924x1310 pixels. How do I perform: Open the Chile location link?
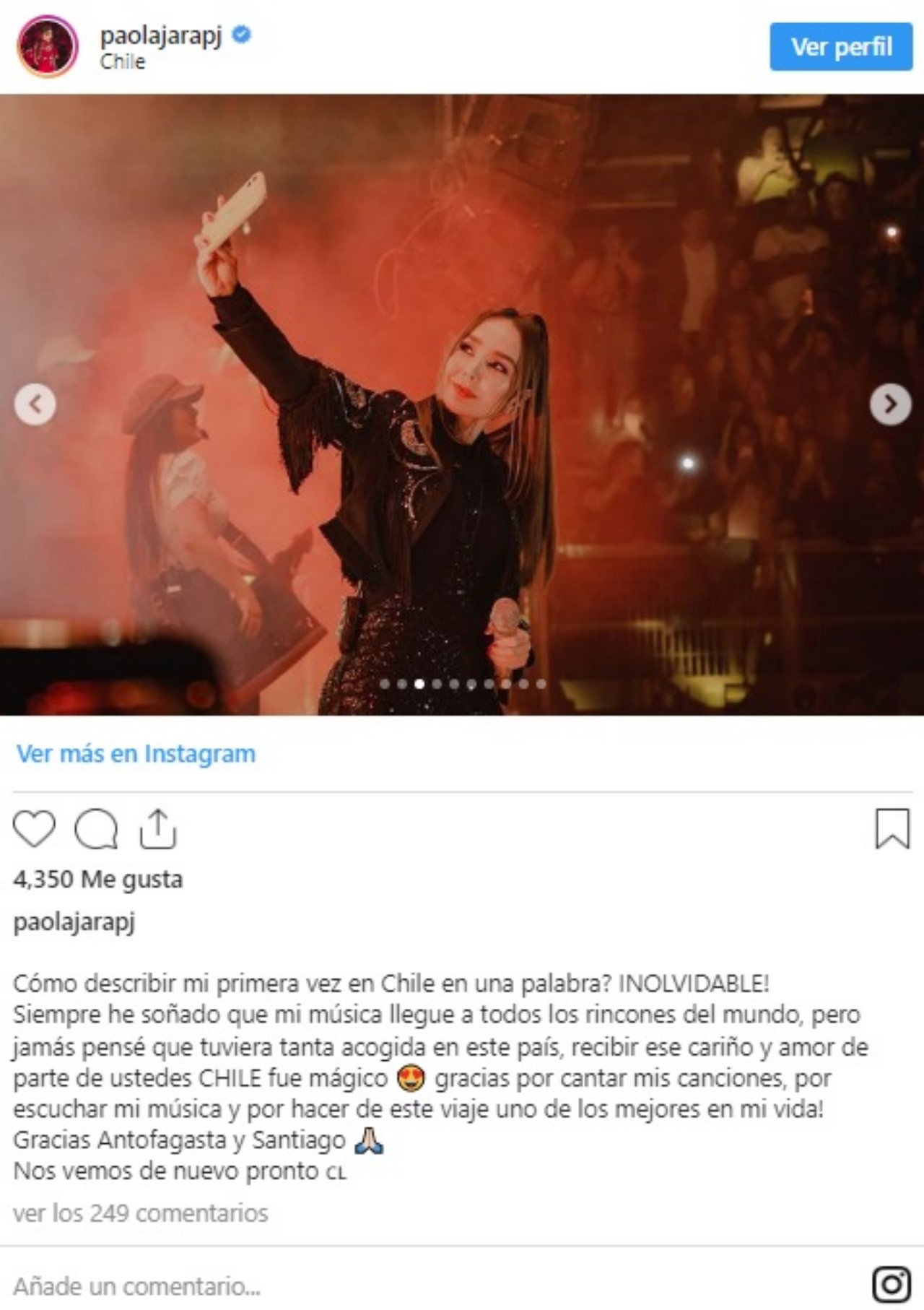point(123,62)
